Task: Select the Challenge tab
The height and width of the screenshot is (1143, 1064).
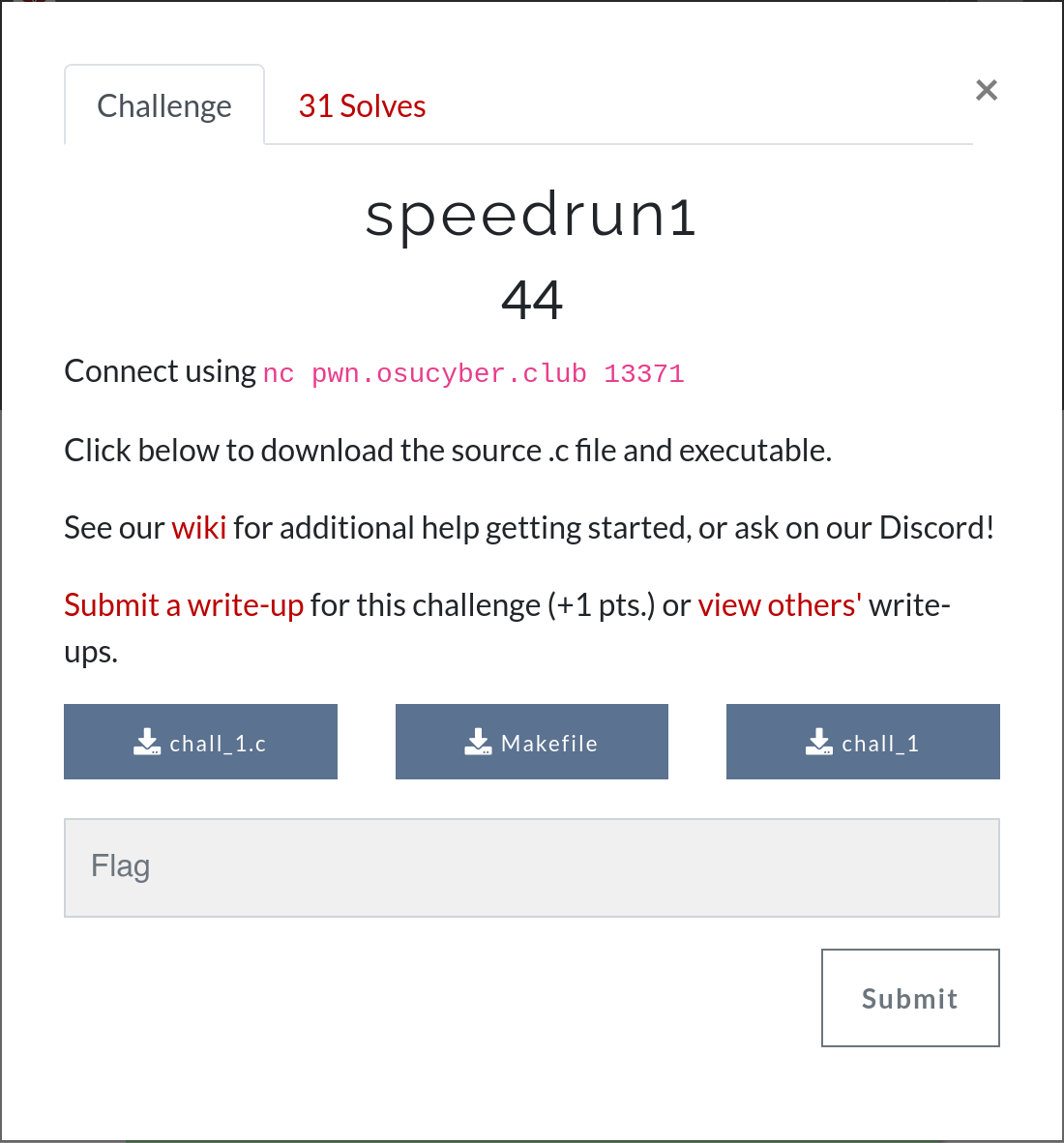Action: (164, 106)
